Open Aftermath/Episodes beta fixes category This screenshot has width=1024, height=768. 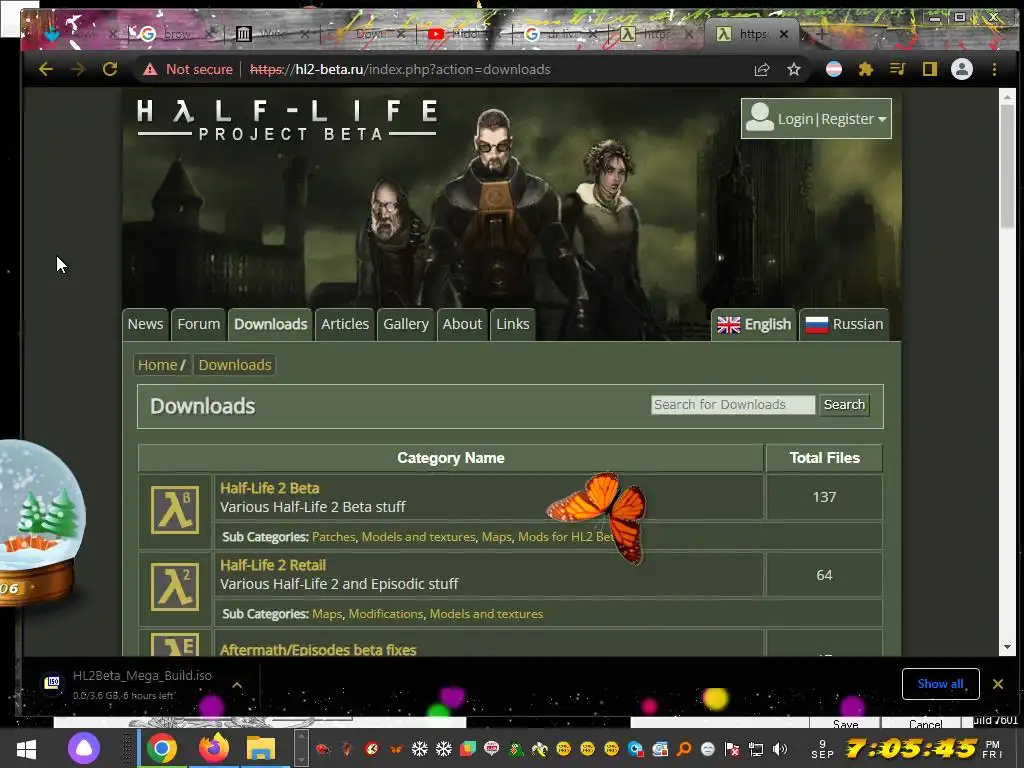pyautogui.click(x=318, y=650)
